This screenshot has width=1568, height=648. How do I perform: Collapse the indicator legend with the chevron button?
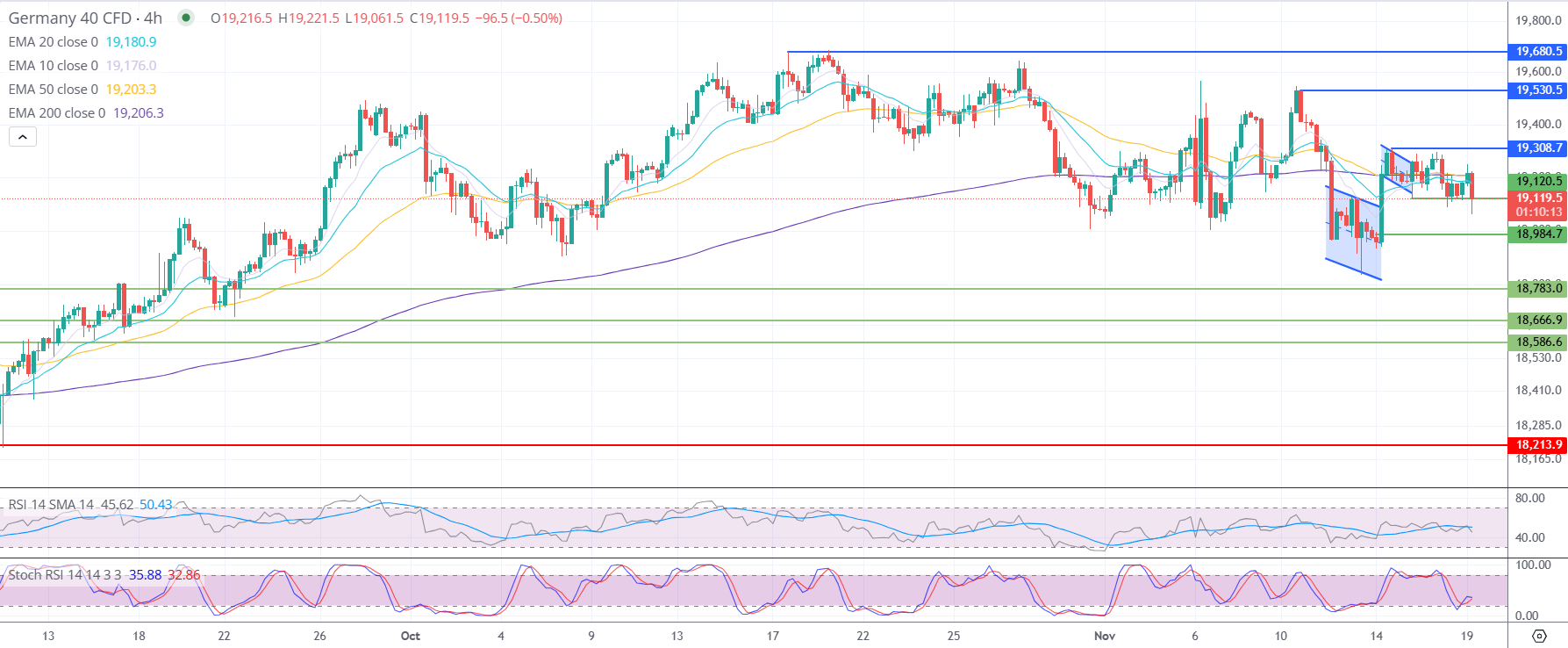click(x=23, y=136)
